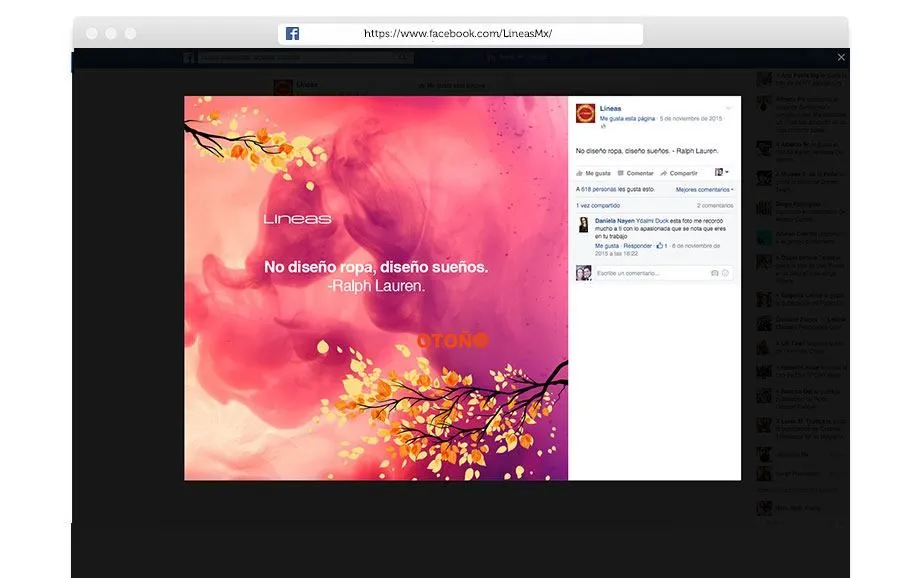Viewport: 924px width, 578px height.
Task: Open Daniela Nayen's commenter avatar
Action: 583,224
